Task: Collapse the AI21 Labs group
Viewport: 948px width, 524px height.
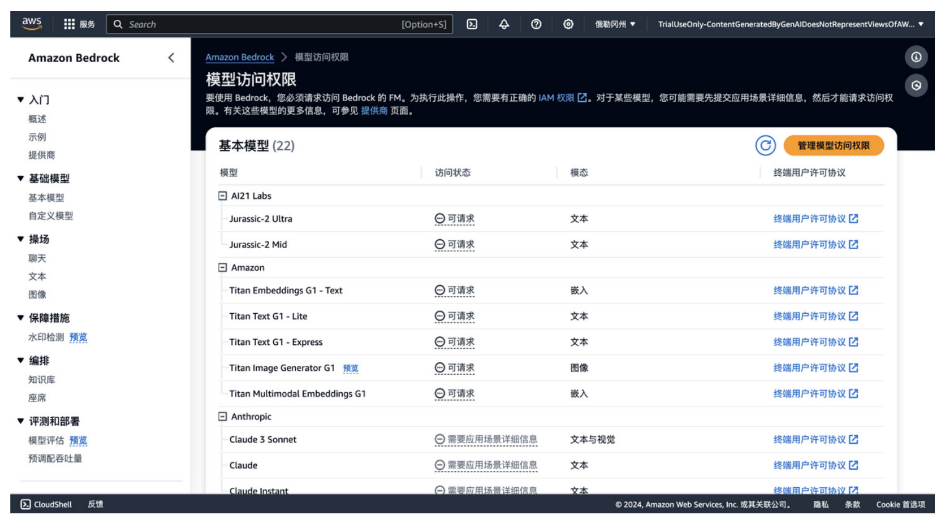Action: [x=222, y=196]
